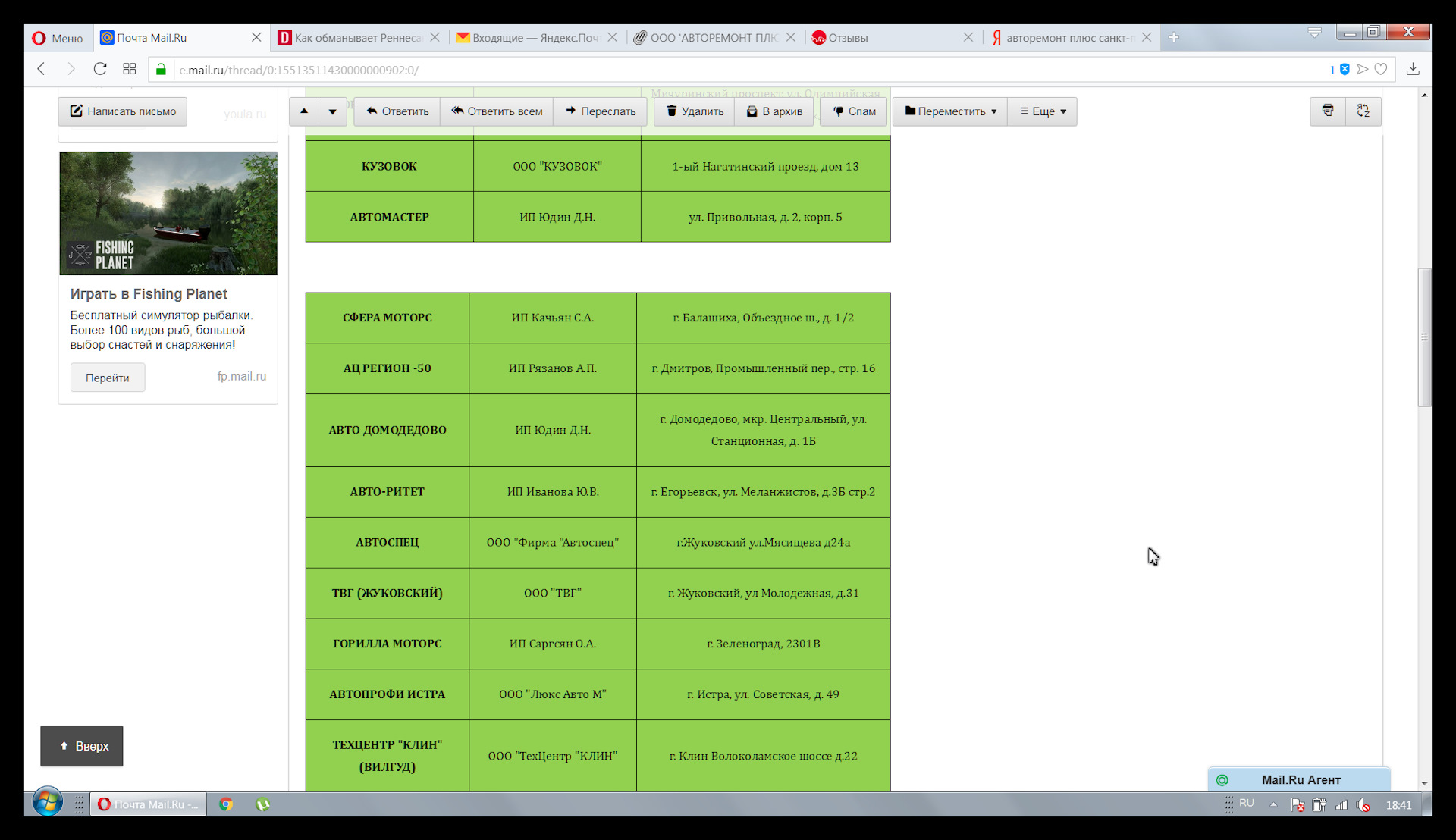Switch to the авторемонт плюс санкт-п tab

[x=1071, y=38]
